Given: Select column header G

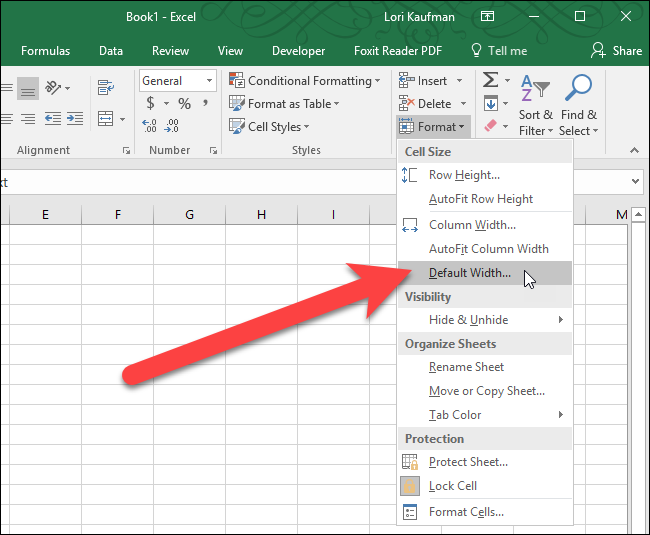Looking at the screenshot, I should (x=189, y=215).
